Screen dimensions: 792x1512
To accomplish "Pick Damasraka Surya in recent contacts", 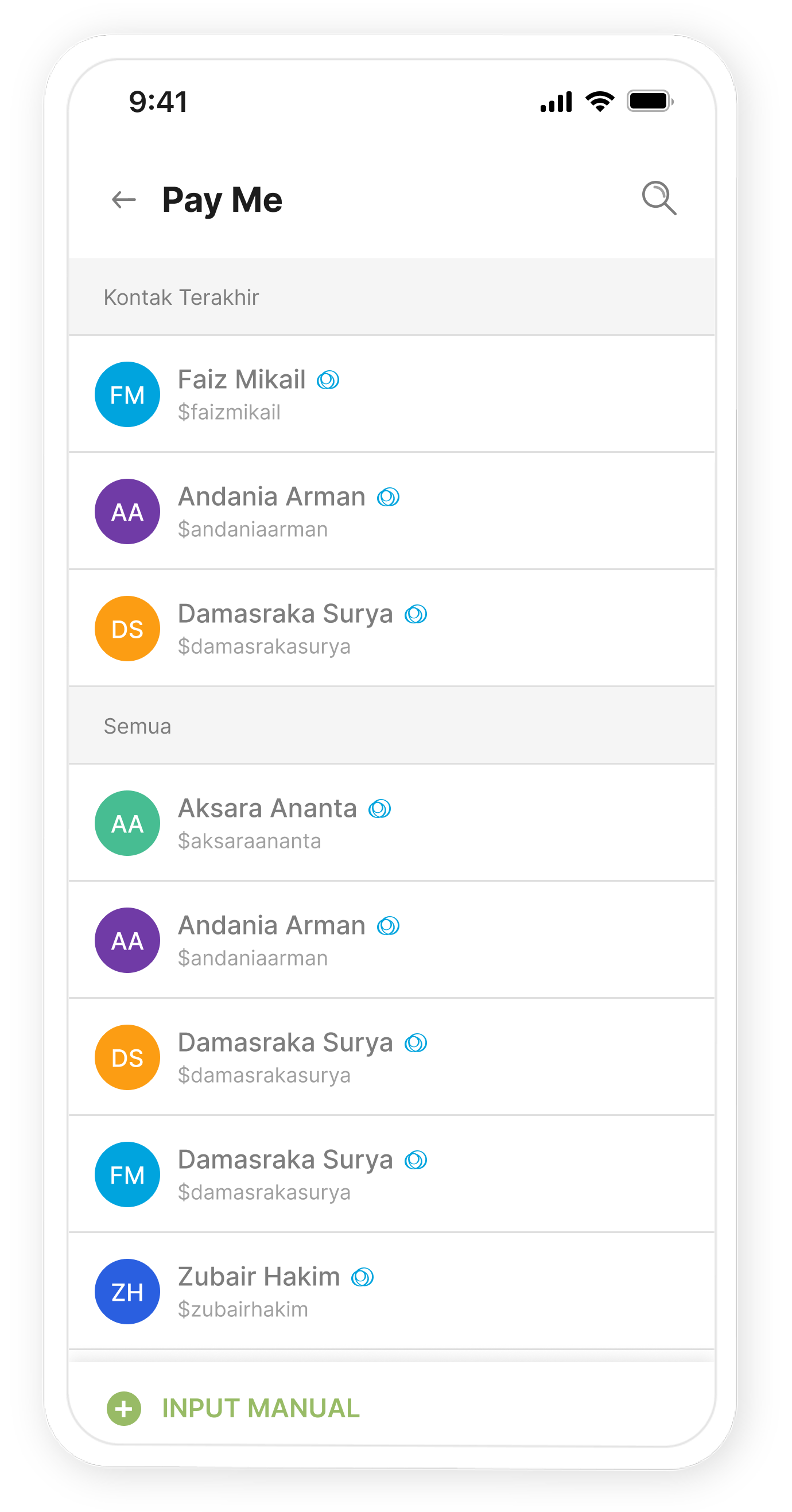I will tap(392, 629).
